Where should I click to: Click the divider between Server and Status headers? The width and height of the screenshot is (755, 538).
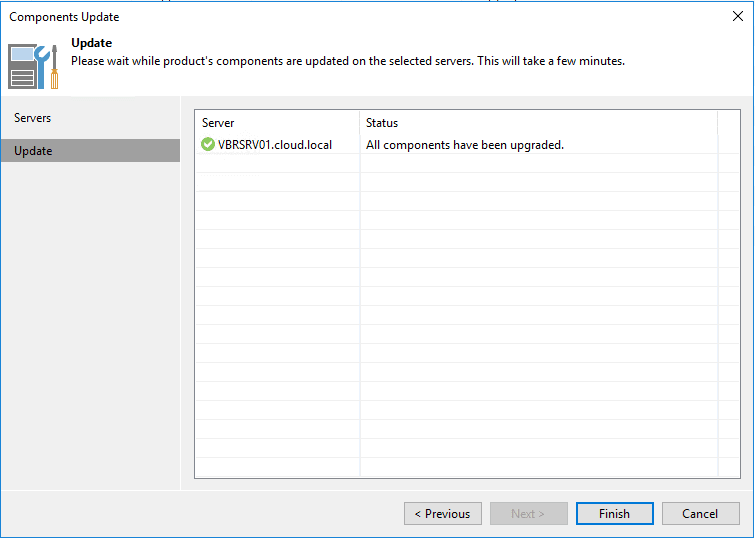[360, 123]
